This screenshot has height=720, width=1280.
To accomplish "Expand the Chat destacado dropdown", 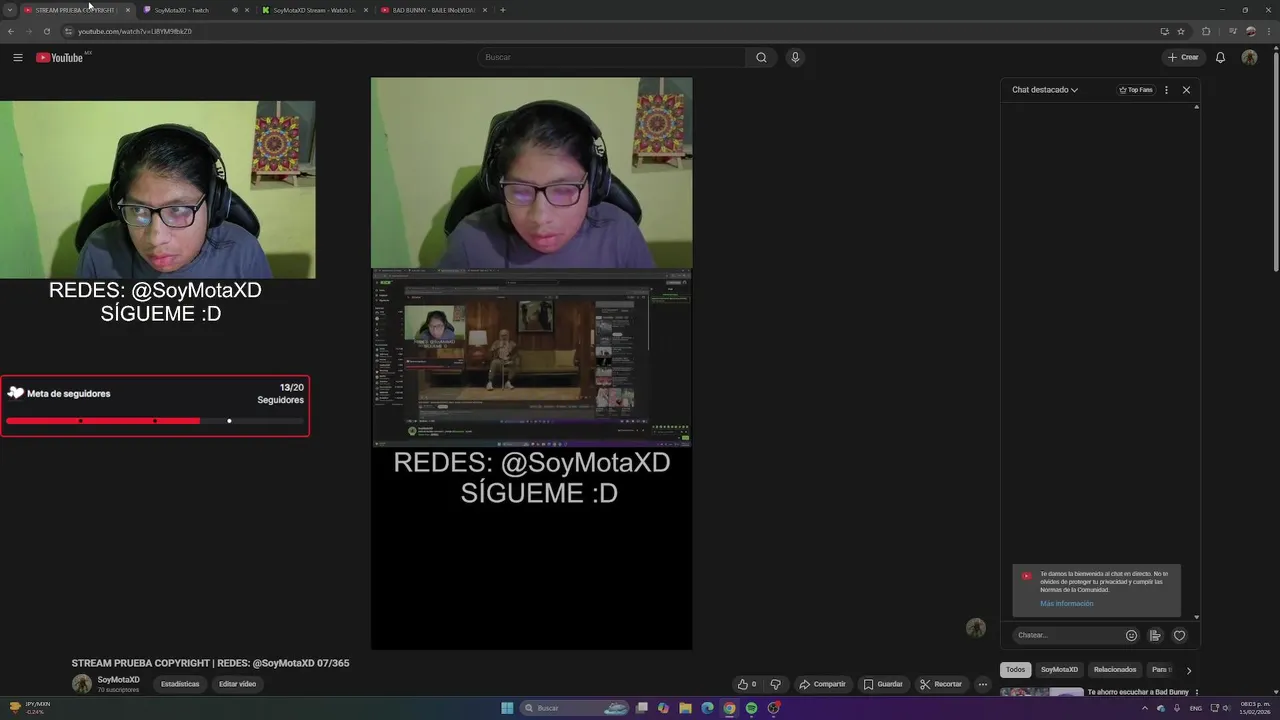I will coord(1045,90).
